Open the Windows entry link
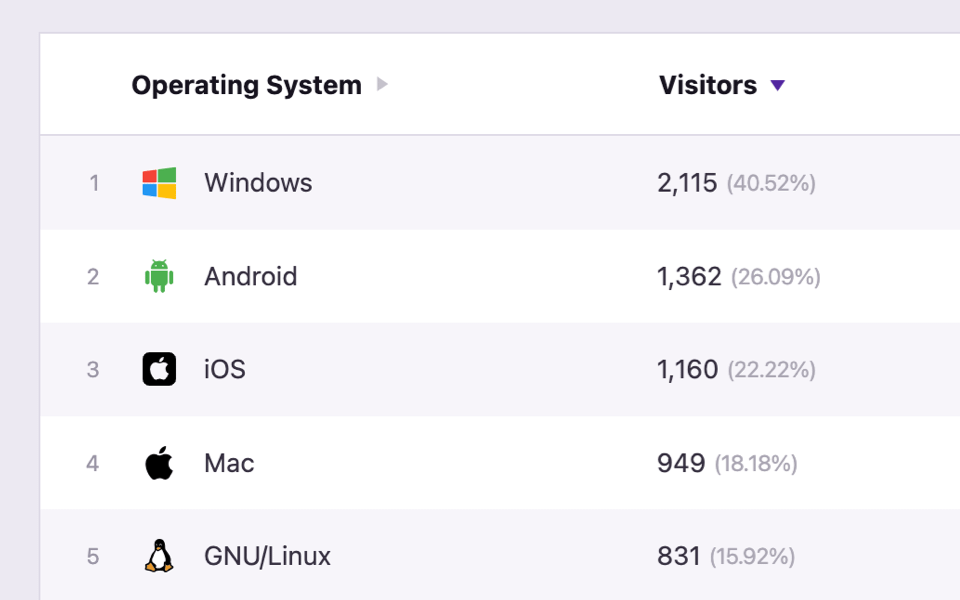This screenshot has width=960, height=600. click(x=258, y=183)
